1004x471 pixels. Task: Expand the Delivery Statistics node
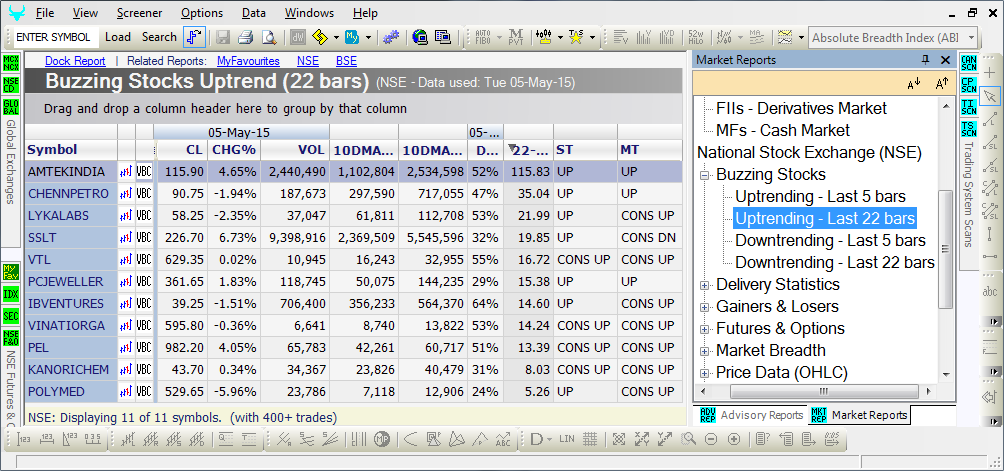coord(705,285)
